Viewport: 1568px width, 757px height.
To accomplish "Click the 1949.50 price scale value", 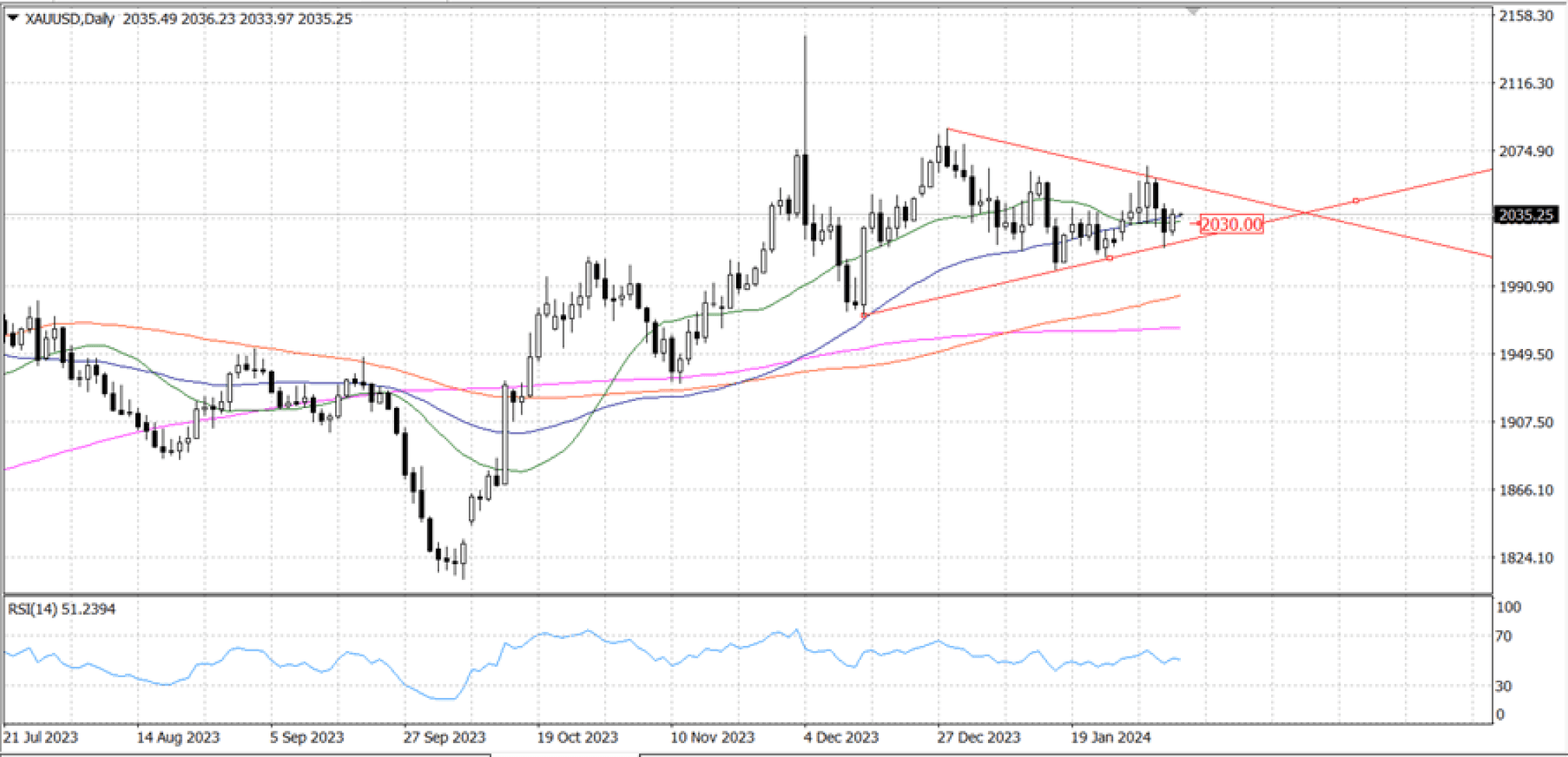I will pyautogui.click(x=1526, y=354).
